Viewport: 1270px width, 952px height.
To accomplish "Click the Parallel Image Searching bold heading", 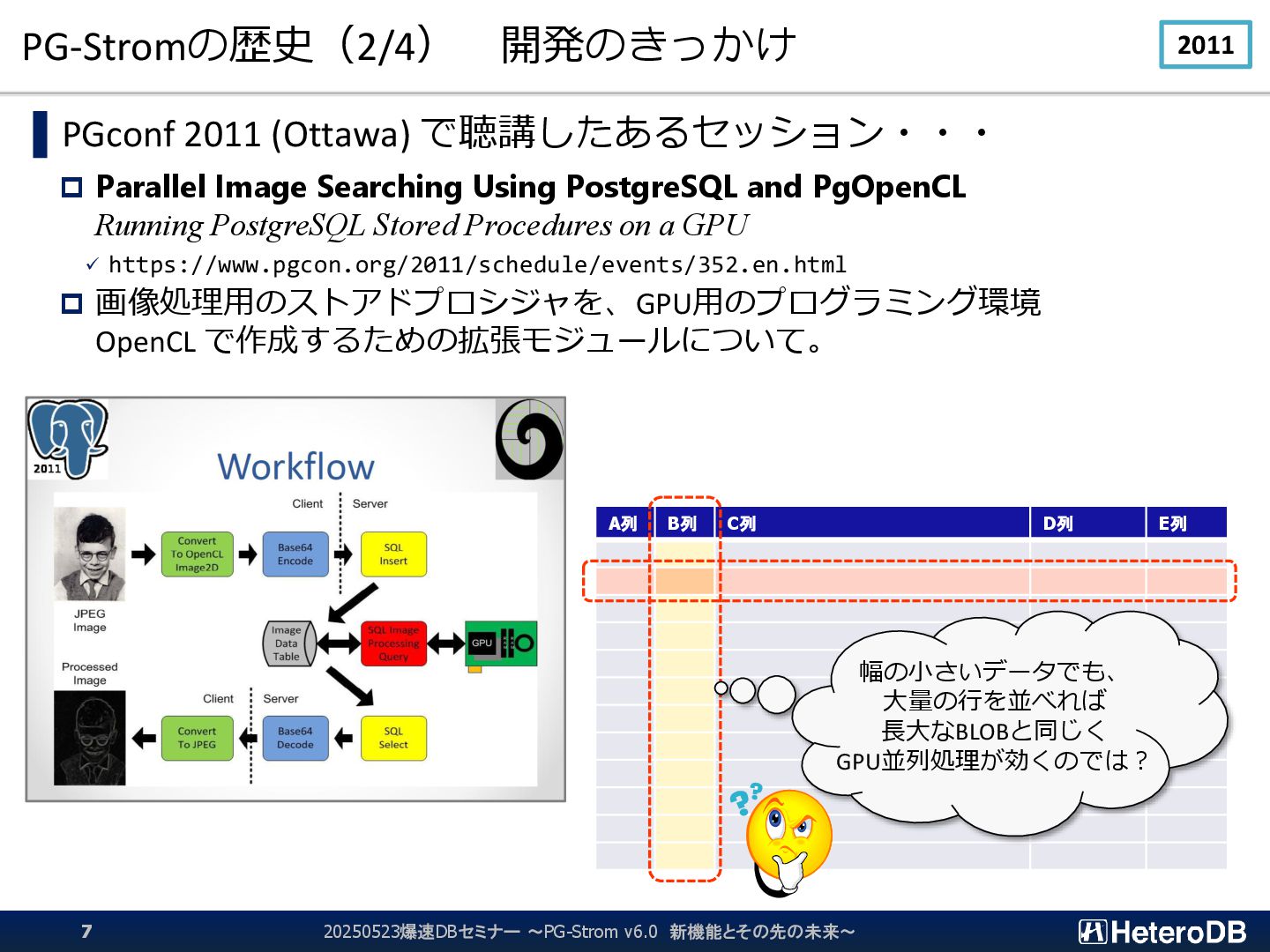I will pyautogui.click(x=531, y=187).
